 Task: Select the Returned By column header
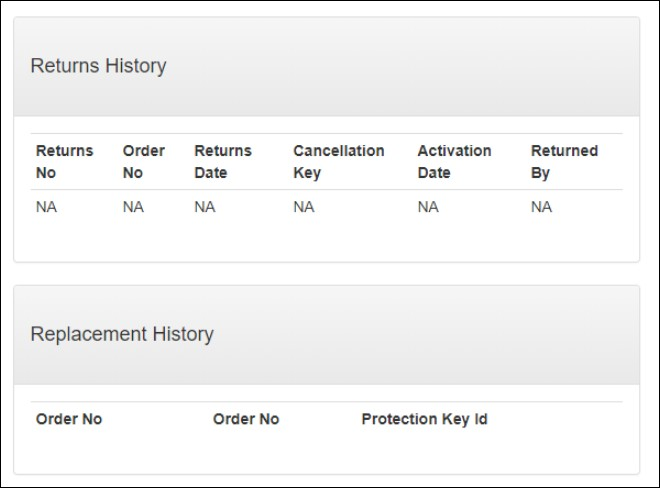564,162
